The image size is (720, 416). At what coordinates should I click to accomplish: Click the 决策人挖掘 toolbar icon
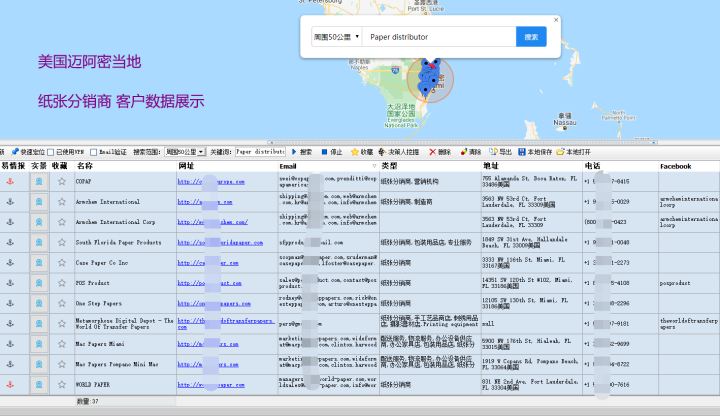pos(382,152)
